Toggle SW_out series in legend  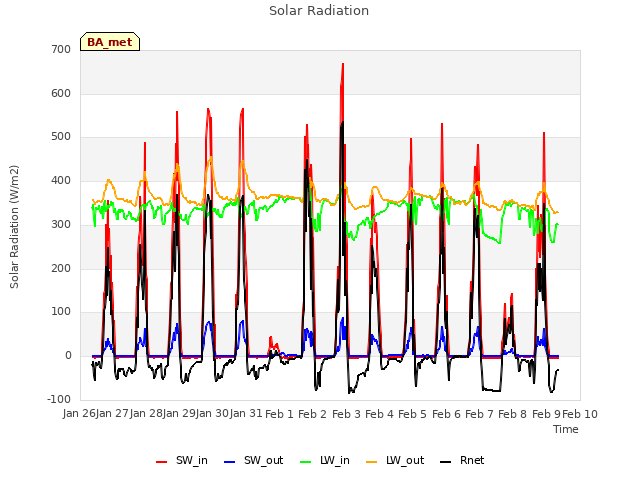point(253,461)
